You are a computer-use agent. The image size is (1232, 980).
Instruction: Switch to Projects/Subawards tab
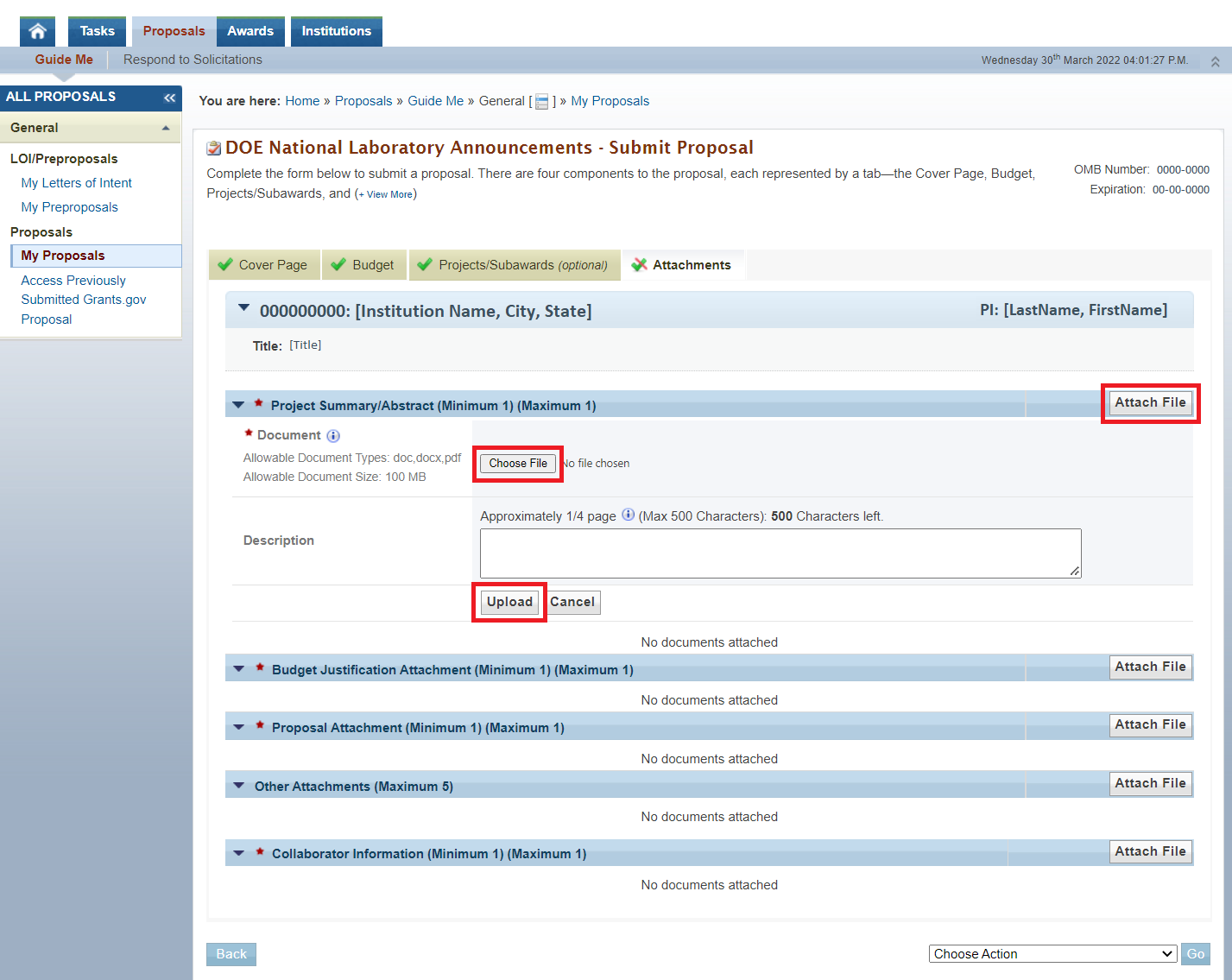pos(515,265)
